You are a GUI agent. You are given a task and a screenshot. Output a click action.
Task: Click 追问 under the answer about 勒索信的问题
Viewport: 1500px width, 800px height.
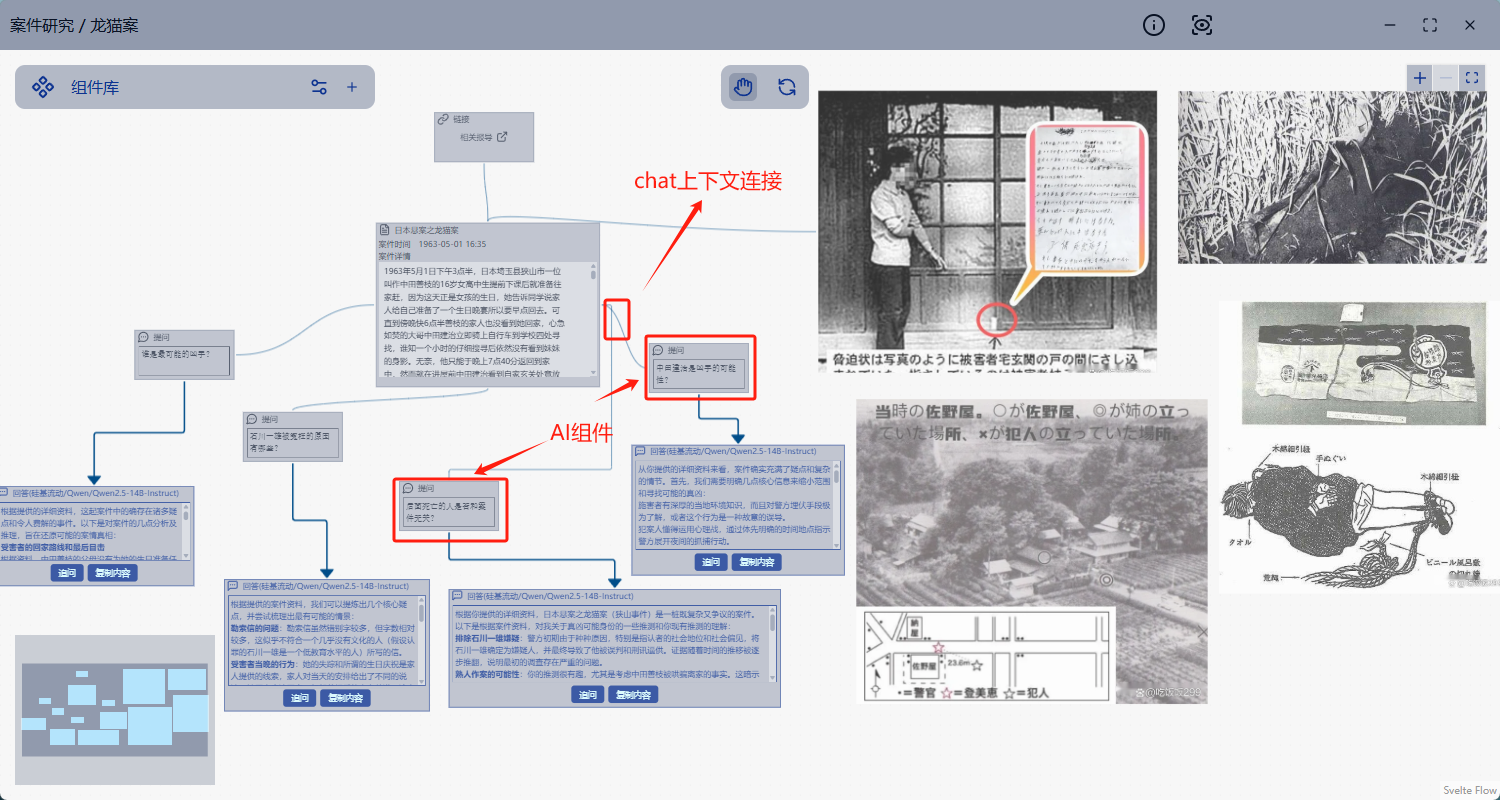(x=300, y=698)
